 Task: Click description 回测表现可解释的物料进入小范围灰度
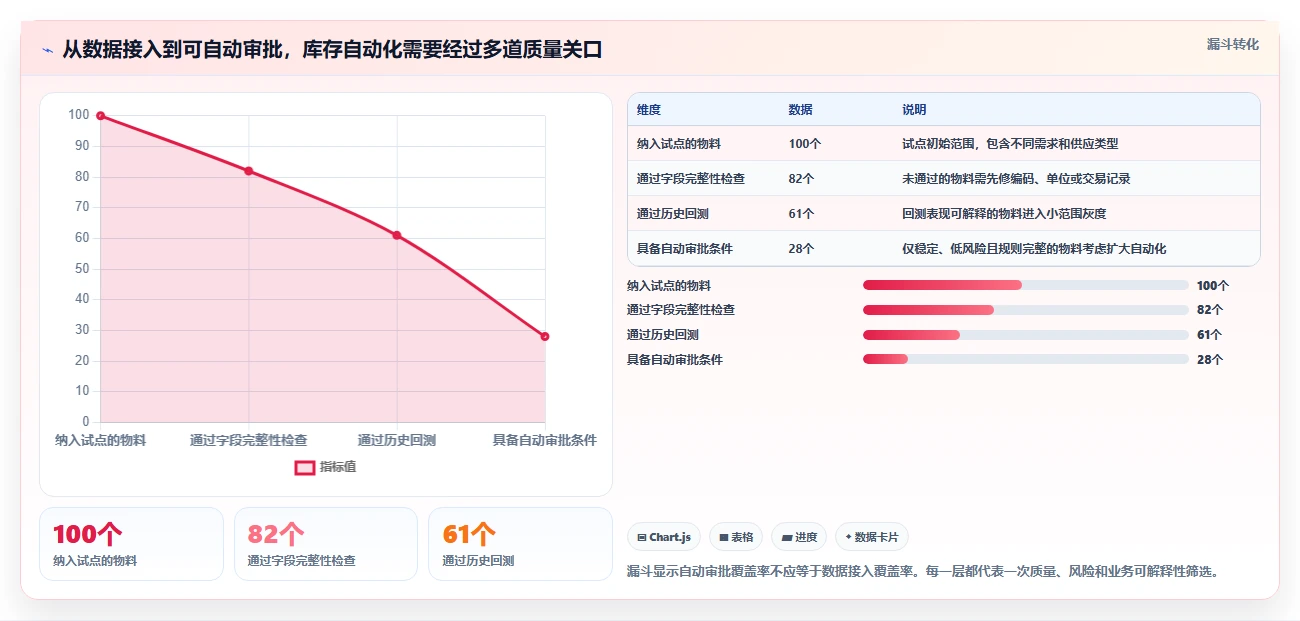1004,214
